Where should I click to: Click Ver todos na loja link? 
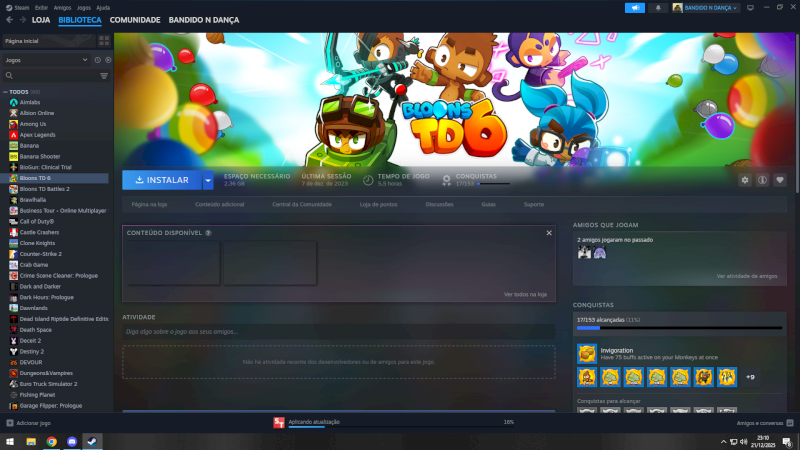[x=525, y=294]
